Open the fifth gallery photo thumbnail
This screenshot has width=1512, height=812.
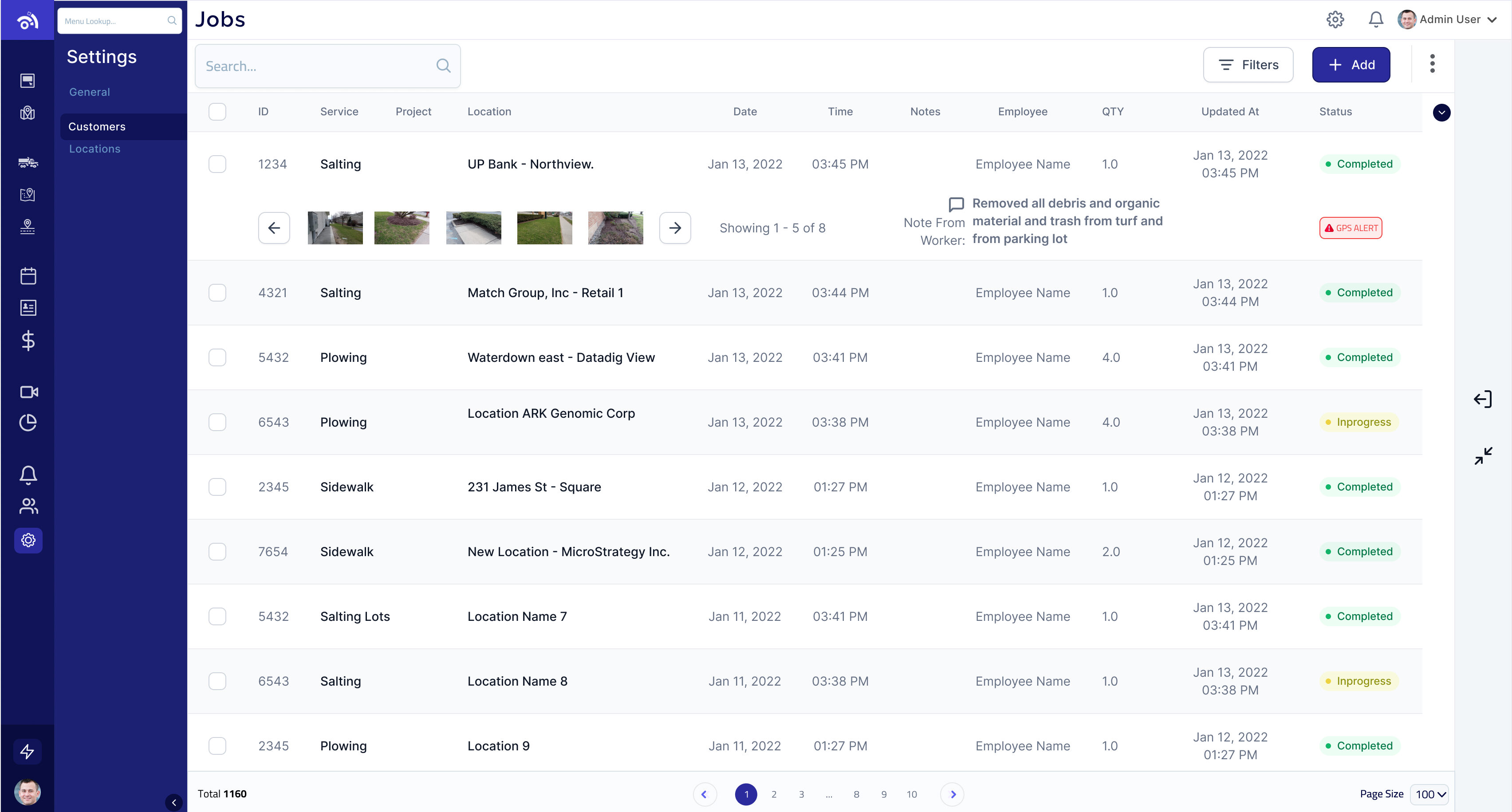615,228
